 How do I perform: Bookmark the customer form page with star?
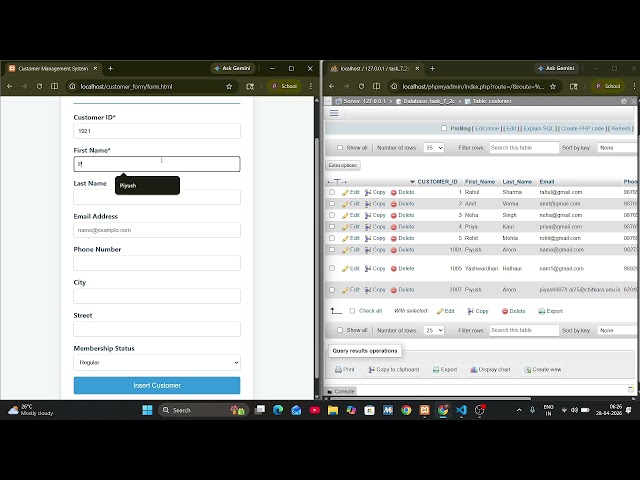click(x=229, y=86)
